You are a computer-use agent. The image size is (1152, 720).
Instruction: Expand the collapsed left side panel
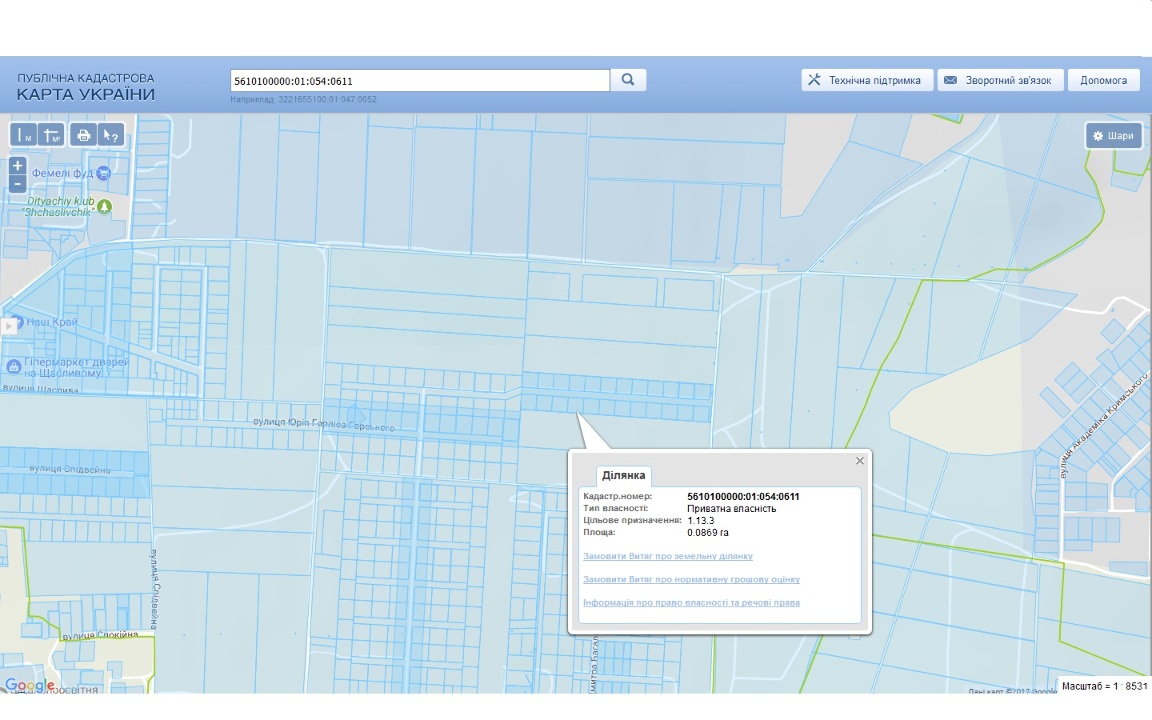pyautogui.click(x=8, y=325)
